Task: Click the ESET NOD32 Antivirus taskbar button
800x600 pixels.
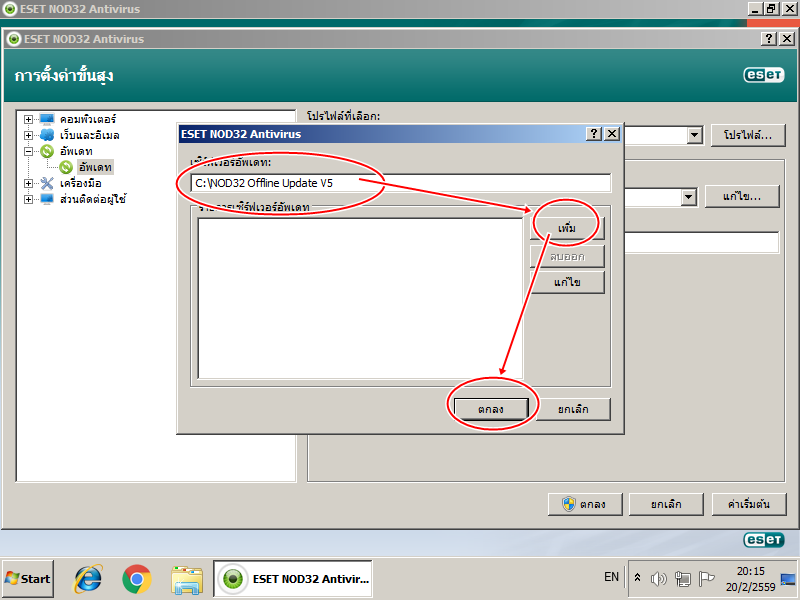Action: (293, 579)
